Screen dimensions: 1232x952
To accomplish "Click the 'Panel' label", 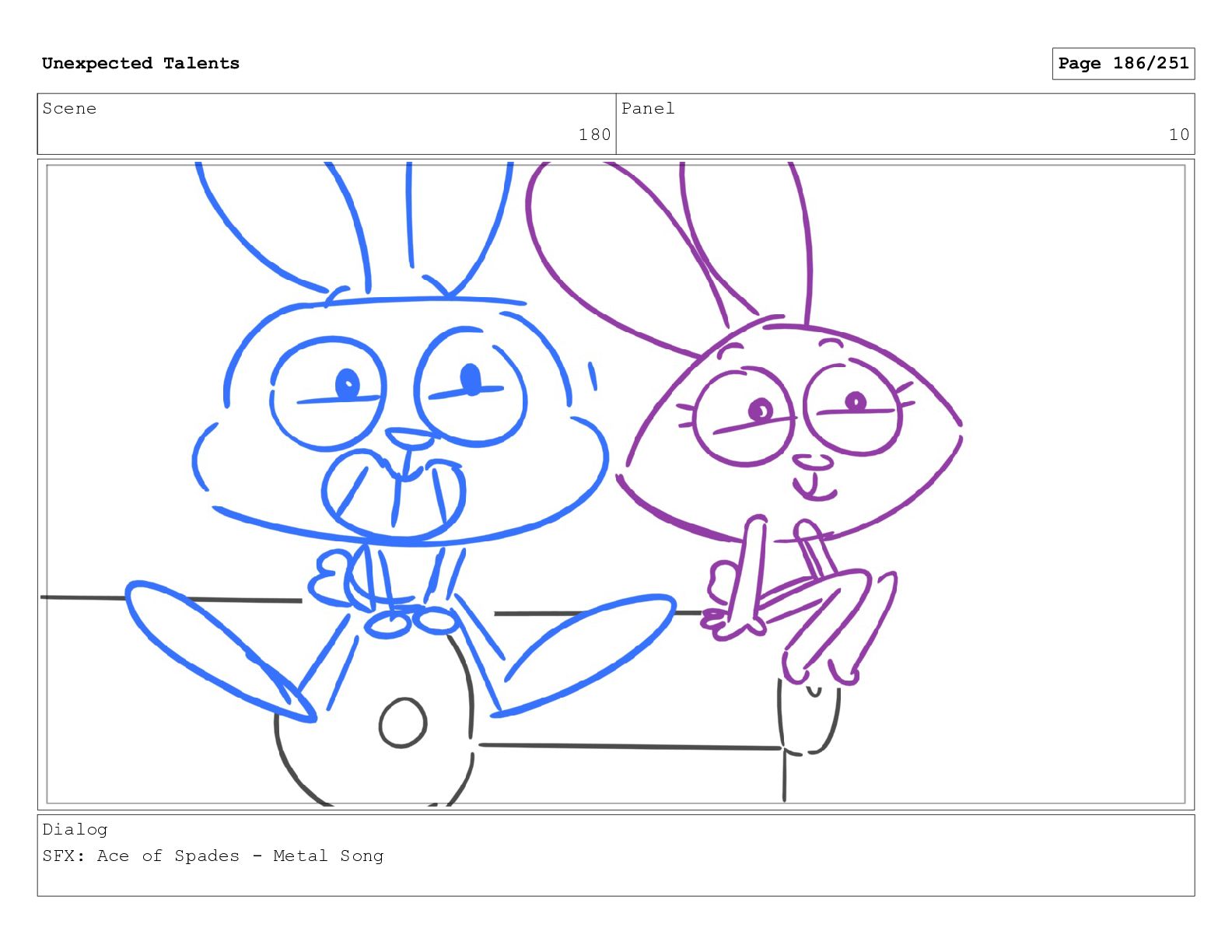I will pyautogui.click(x=648, y=109).
